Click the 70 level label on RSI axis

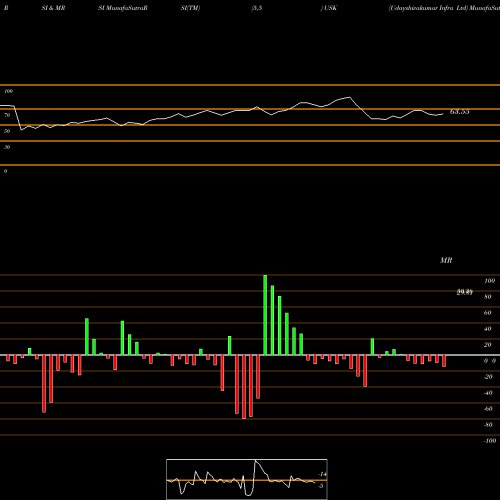(x=7, y=115)
